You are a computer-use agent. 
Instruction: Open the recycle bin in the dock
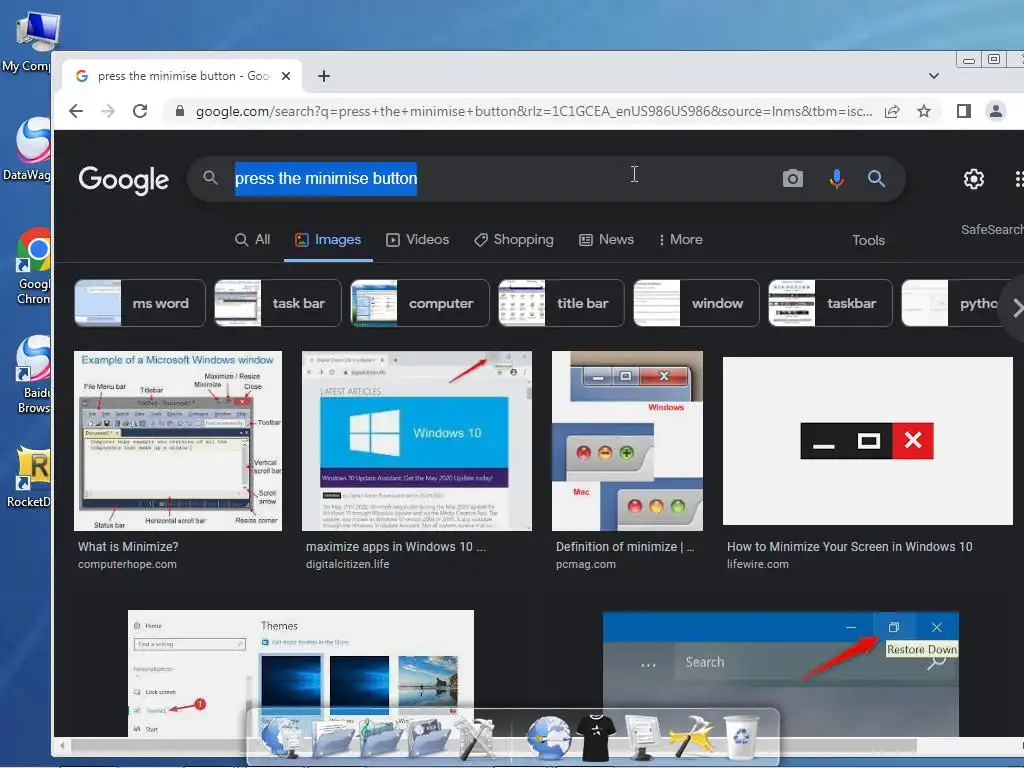coord(741,737)
